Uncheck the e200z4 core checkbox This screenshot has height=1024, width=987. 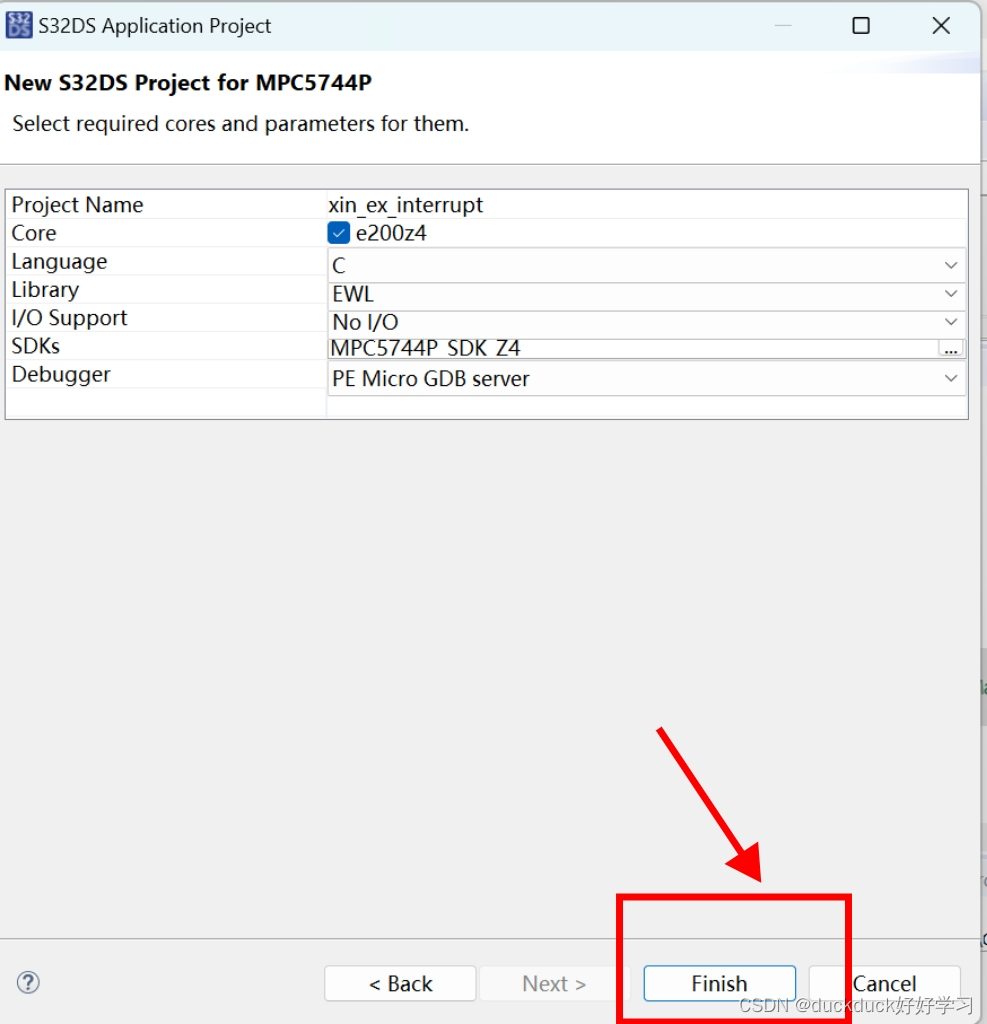[338, 233]
